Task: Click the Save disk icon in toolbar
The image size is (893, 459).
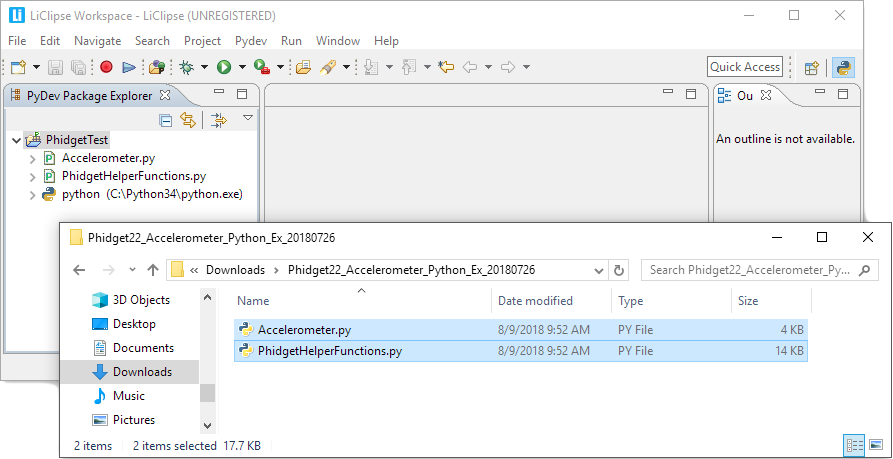Action: point(55,67)
